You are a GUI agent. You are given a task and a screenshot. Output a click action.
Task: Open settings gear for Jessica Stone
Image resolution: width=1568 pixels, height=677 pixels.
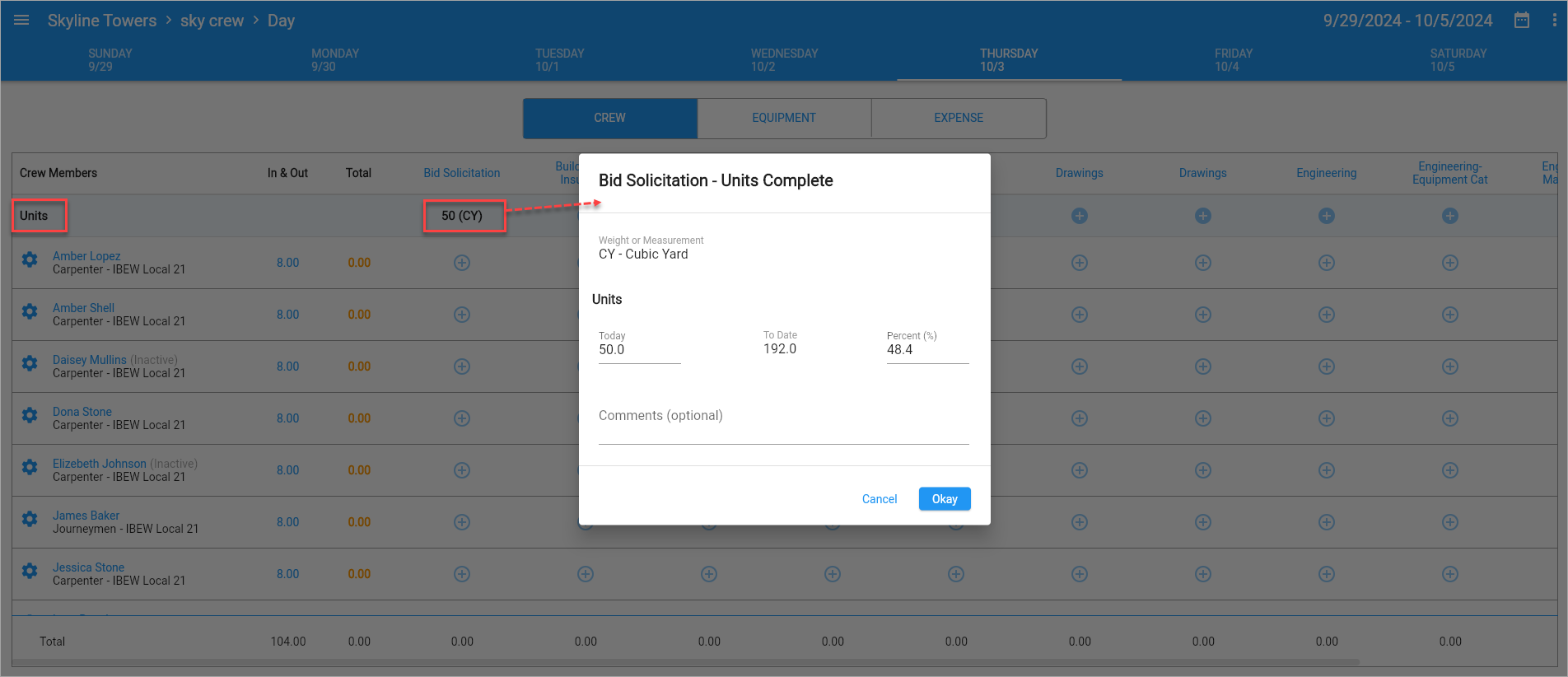[x=30, y=572]
